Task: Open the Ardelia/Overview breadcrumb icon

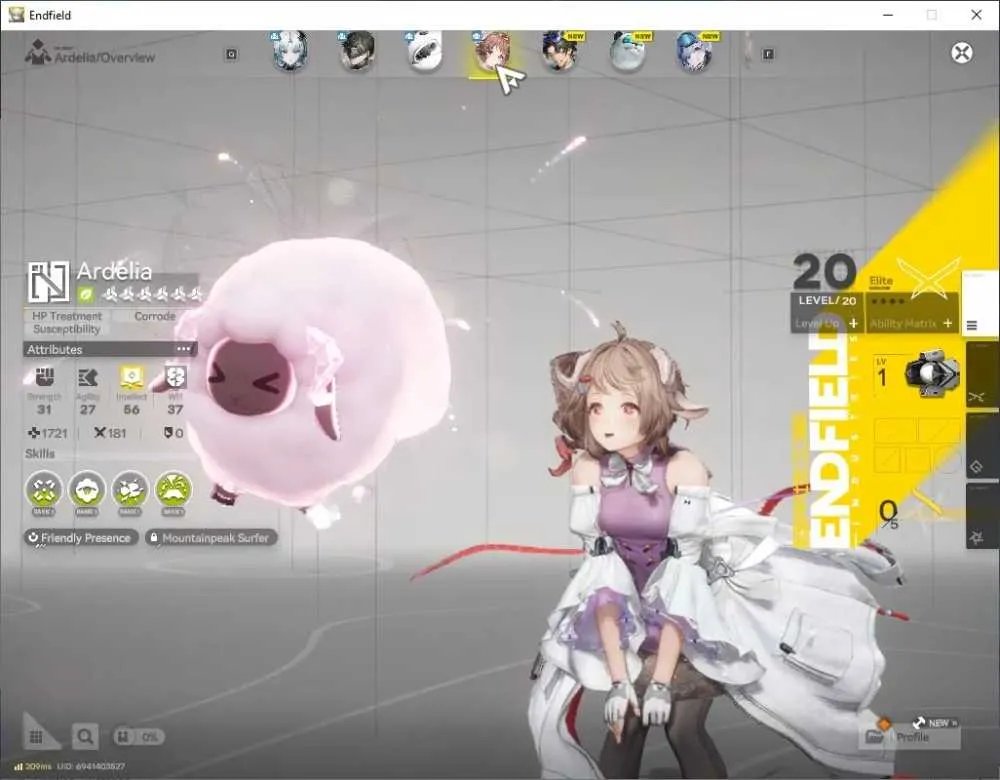Action: pyautogui.click(x=38, y=53)
